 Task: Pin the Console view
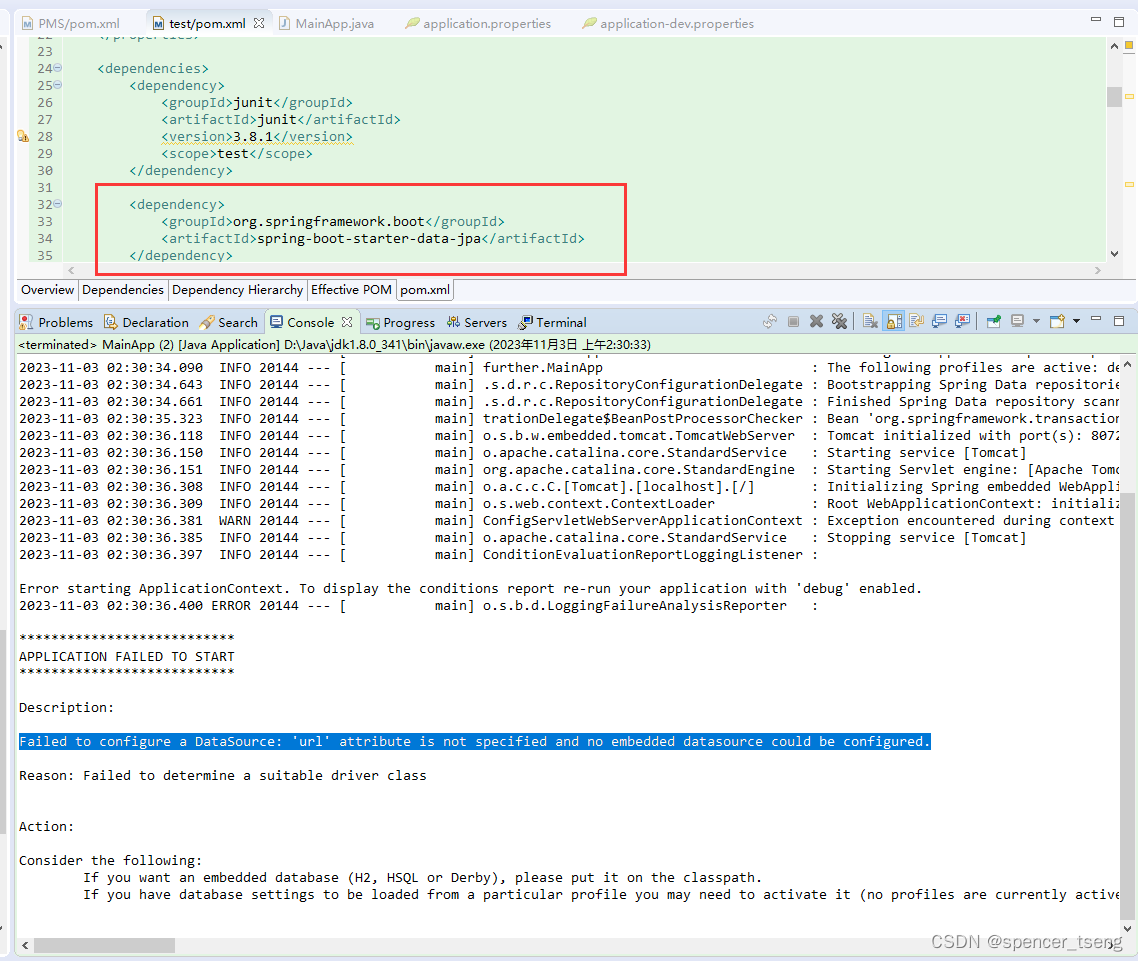(992, 322)
